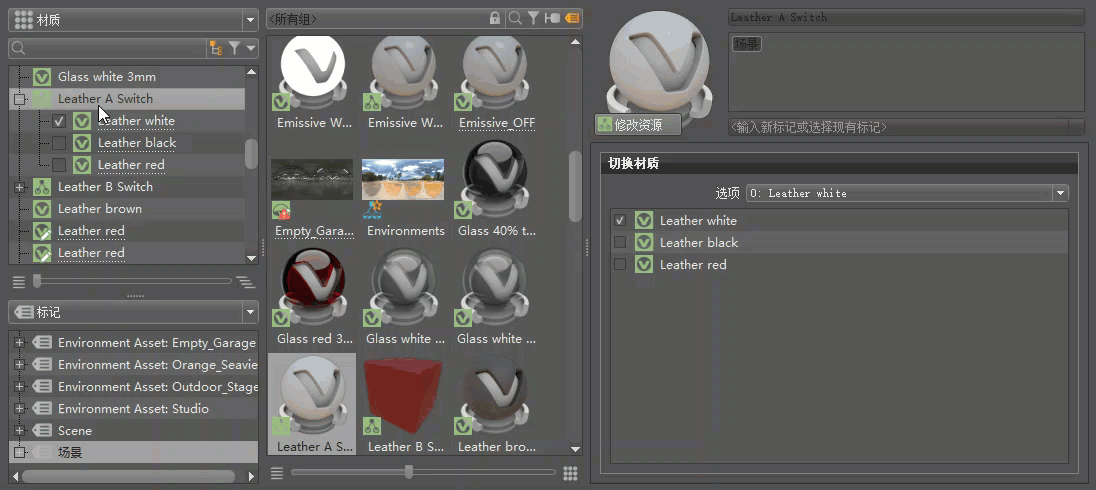Click the thumbnail grid scroll-down arrow

(575, 449)
